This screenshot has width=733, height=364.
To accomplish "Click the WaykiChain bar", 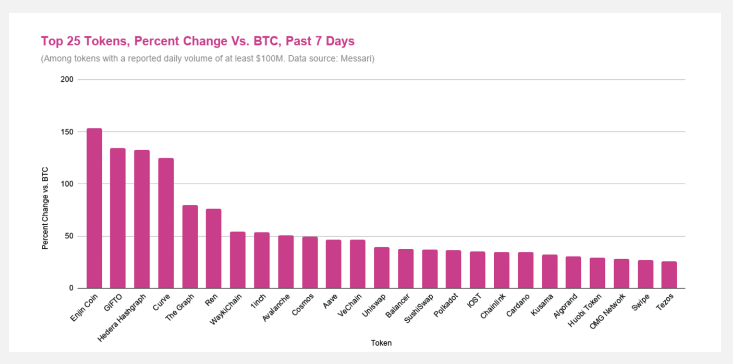I will coord(237,260).
